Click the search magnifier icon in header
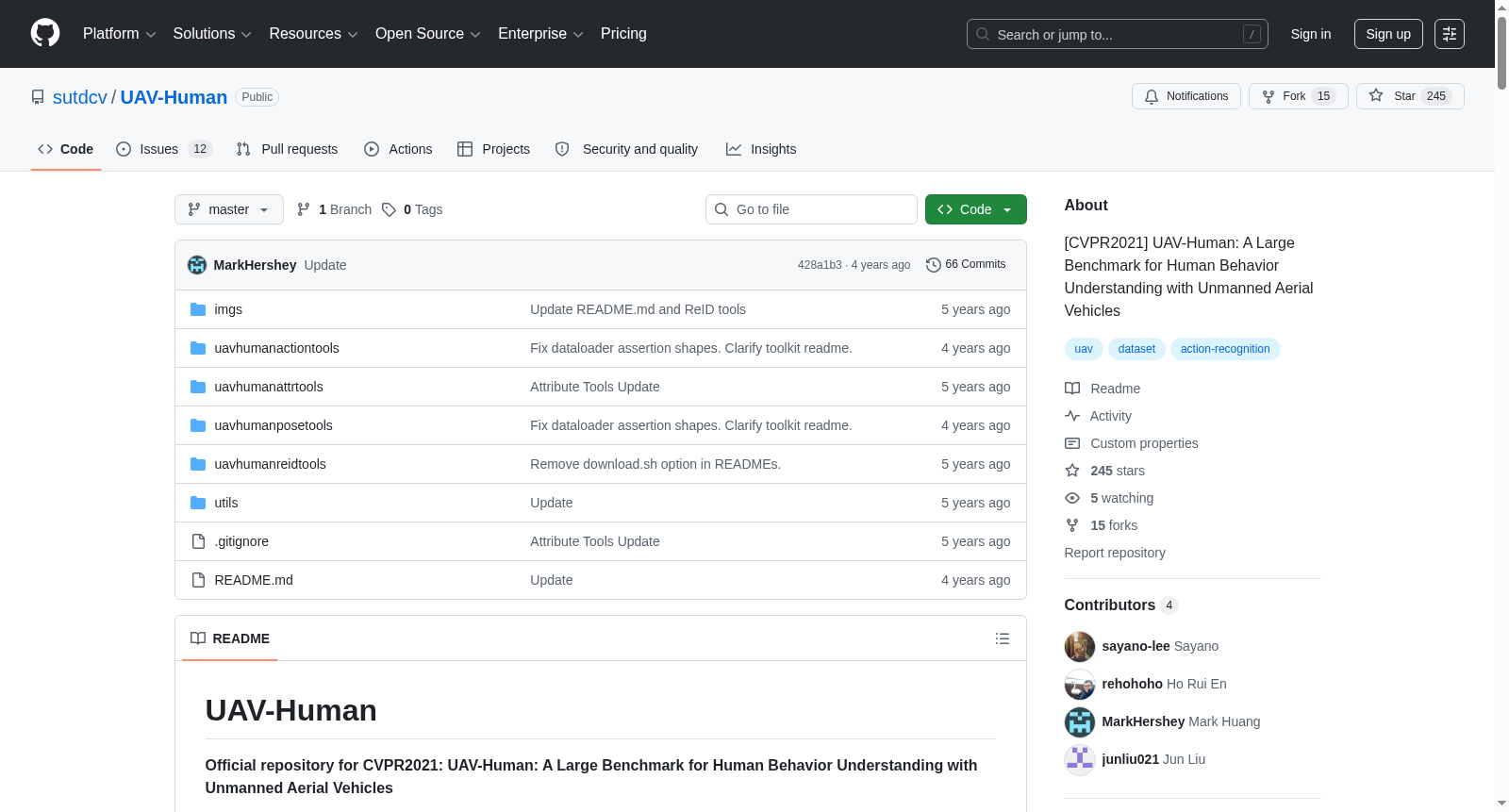The width and height of the screenshot is (1509, 812). pos(983,34)
